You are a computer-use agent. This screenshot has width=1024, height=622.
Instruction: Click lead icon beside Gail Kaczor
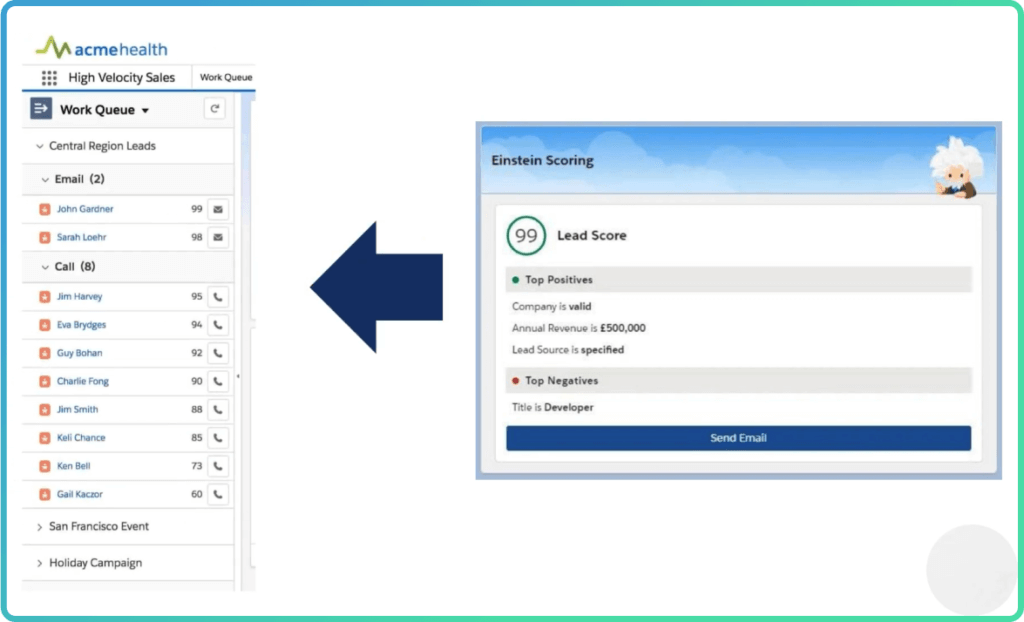(x=44, y=494)
